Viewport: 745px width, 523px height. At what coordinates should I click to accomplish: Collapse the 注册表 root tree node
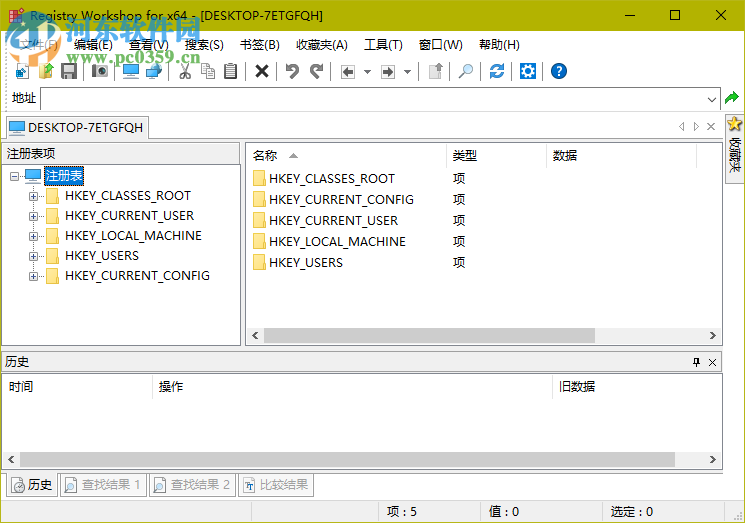[14, 176]
